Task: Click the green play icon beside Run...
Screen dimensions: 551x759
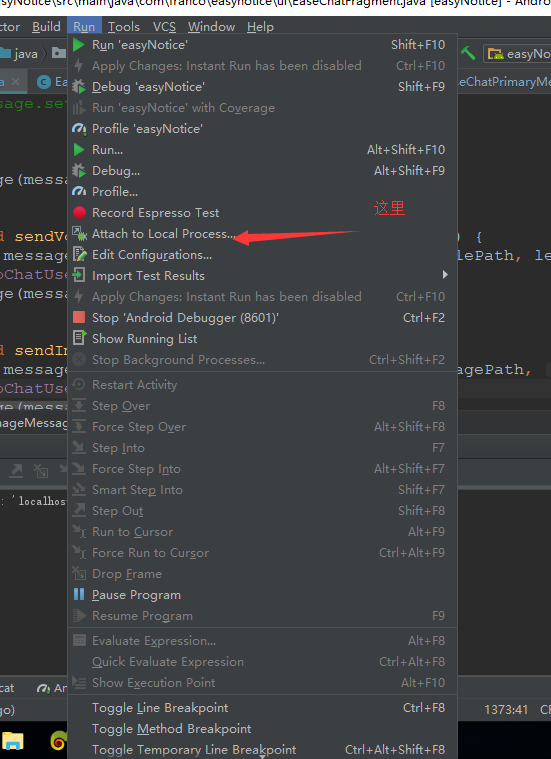Action: click(x=78, y=150)
